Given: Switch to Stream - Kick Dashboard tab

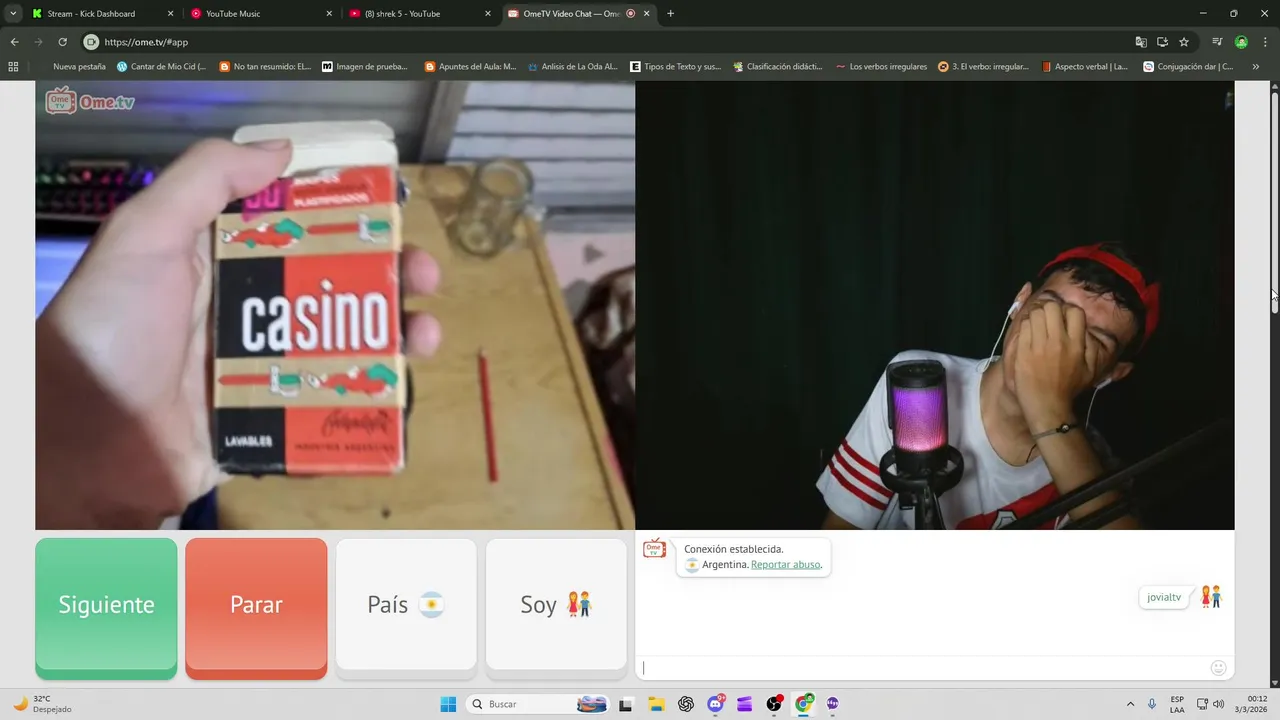Looking at the screenshot, I should click(x=91, y=14).
